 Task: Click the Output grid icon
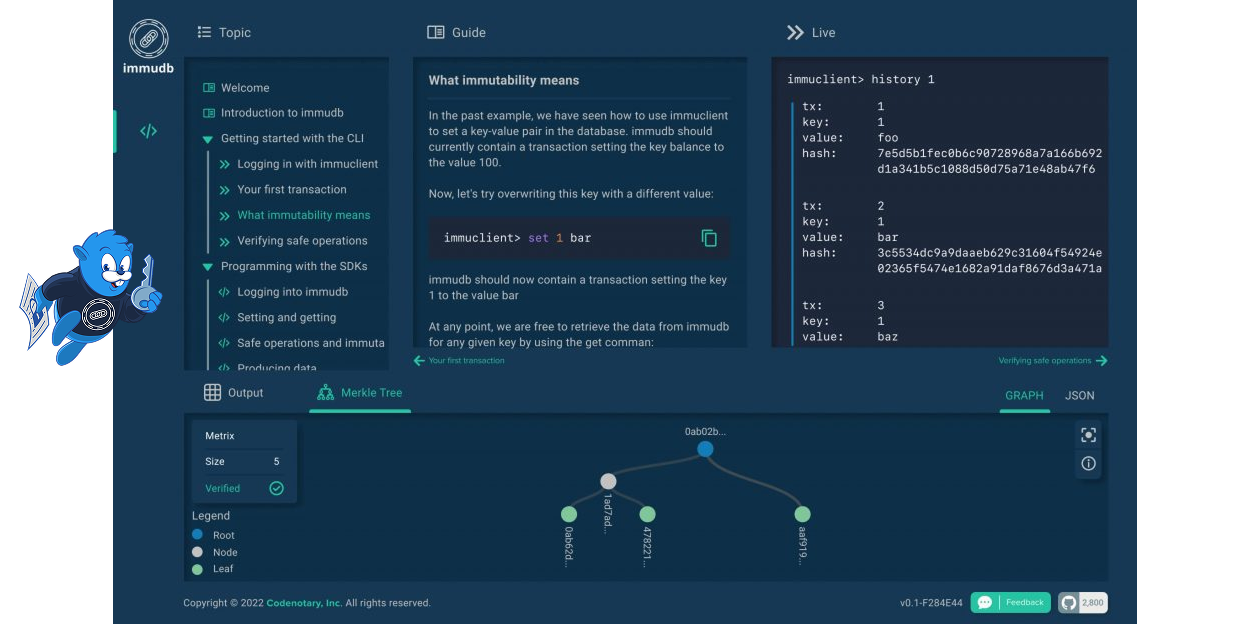point(212,393)
